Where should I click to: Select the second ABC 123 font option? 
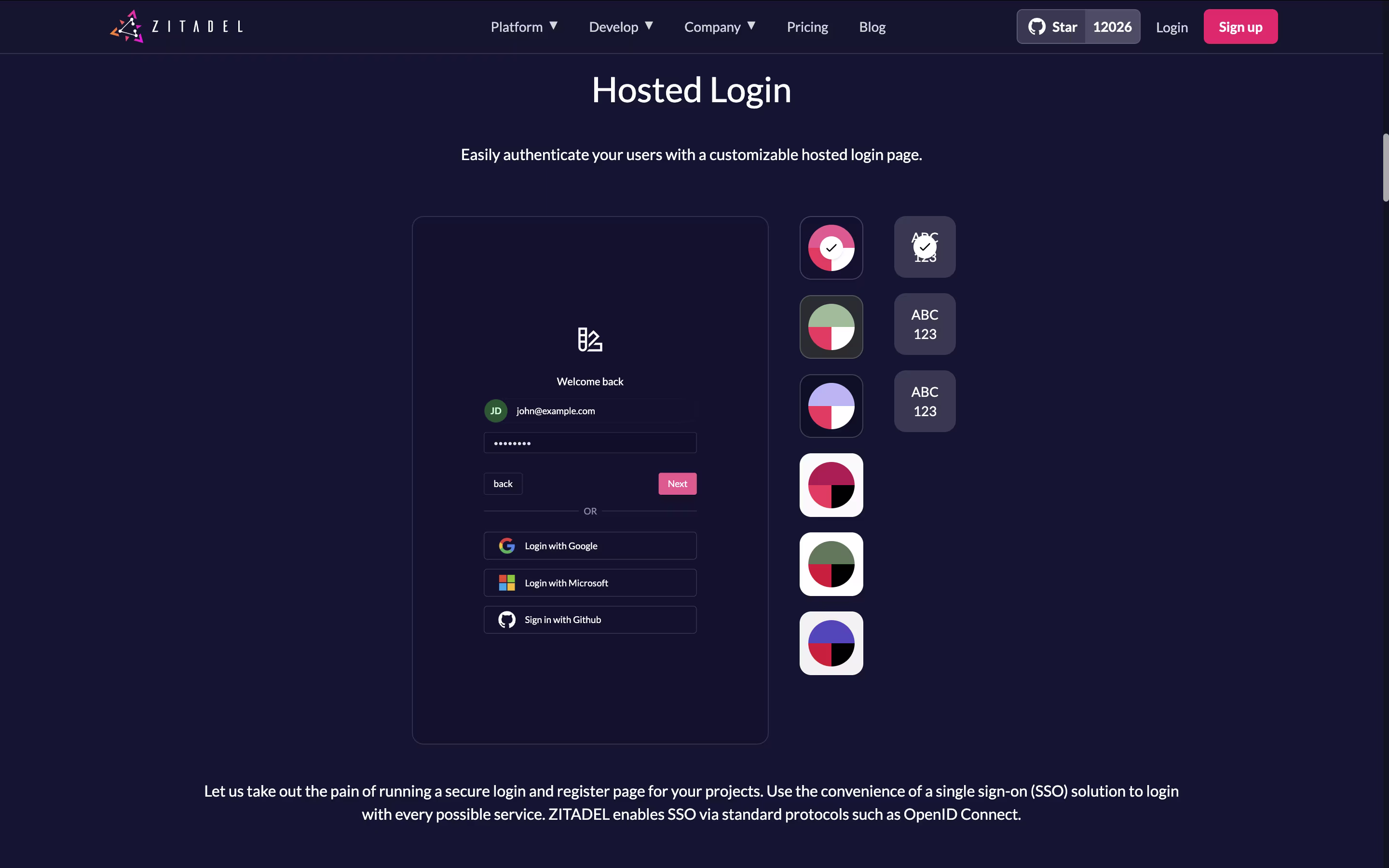(925, 325)
